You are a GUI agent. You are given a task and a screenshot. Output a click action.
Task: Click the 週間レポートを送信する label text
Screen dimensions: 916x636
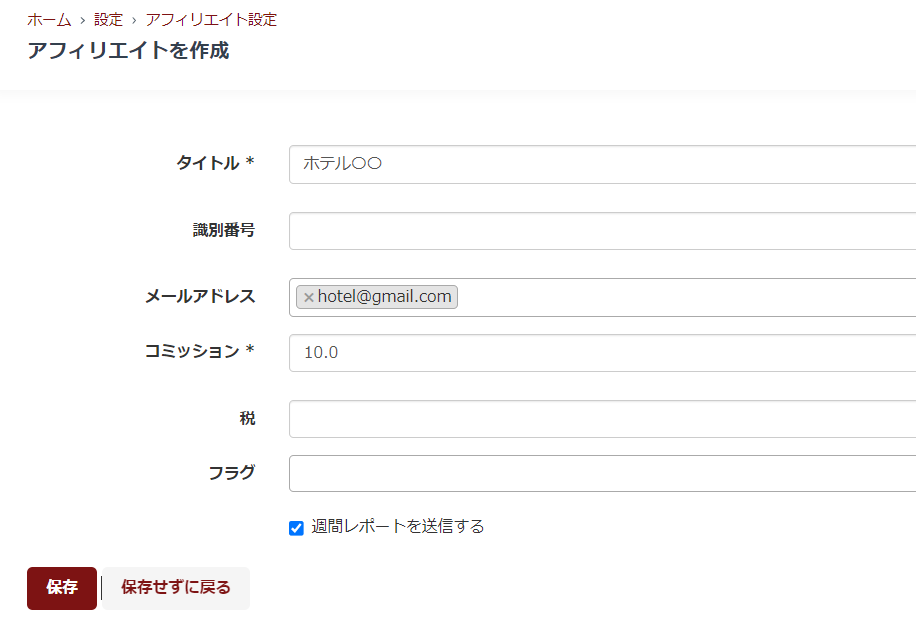point(397,527)
